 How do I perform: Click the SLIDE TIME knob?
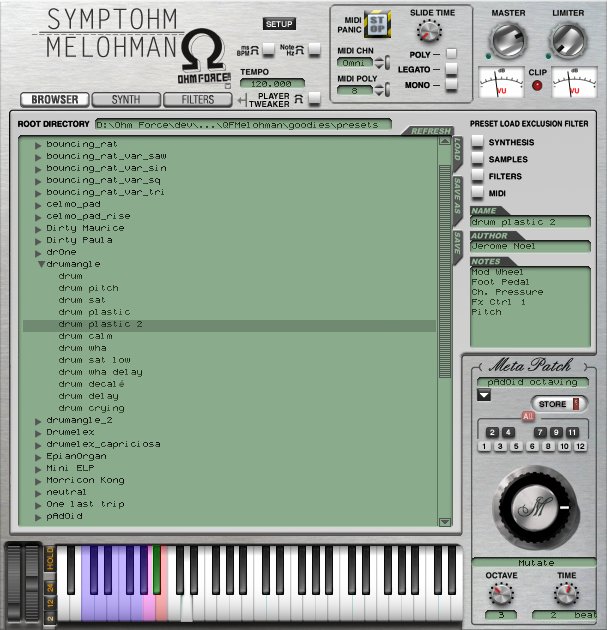click(429, 31)
